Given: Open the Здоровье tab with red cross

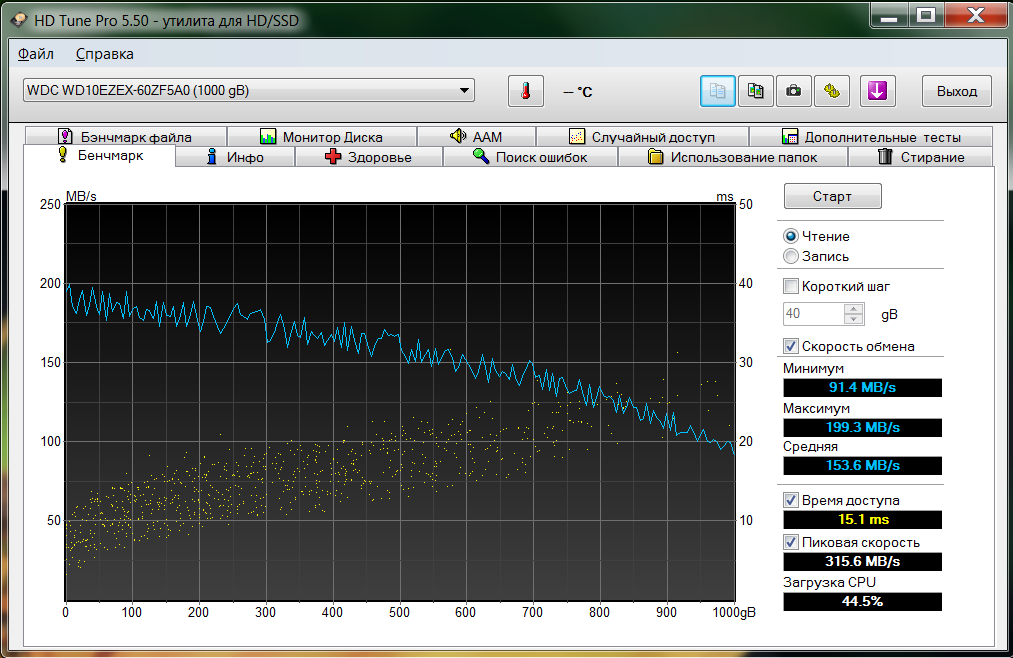Looking at the screenshot, I should [x=368, y=157].
